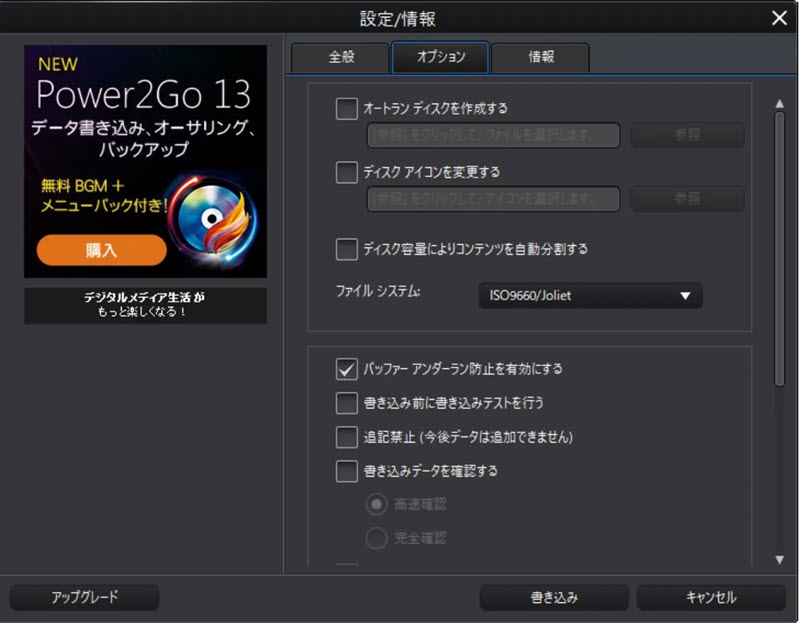
Task: Click the scrollbar up arrow
Action: (779, 104)
